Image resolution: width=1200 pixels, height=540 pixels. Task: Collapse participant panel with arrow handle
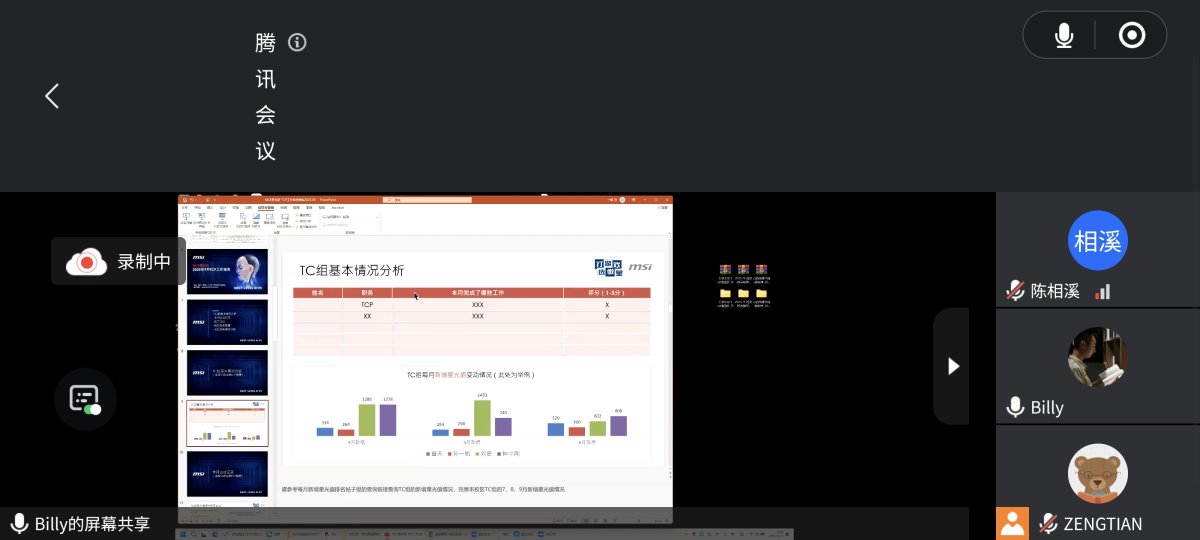952,366
